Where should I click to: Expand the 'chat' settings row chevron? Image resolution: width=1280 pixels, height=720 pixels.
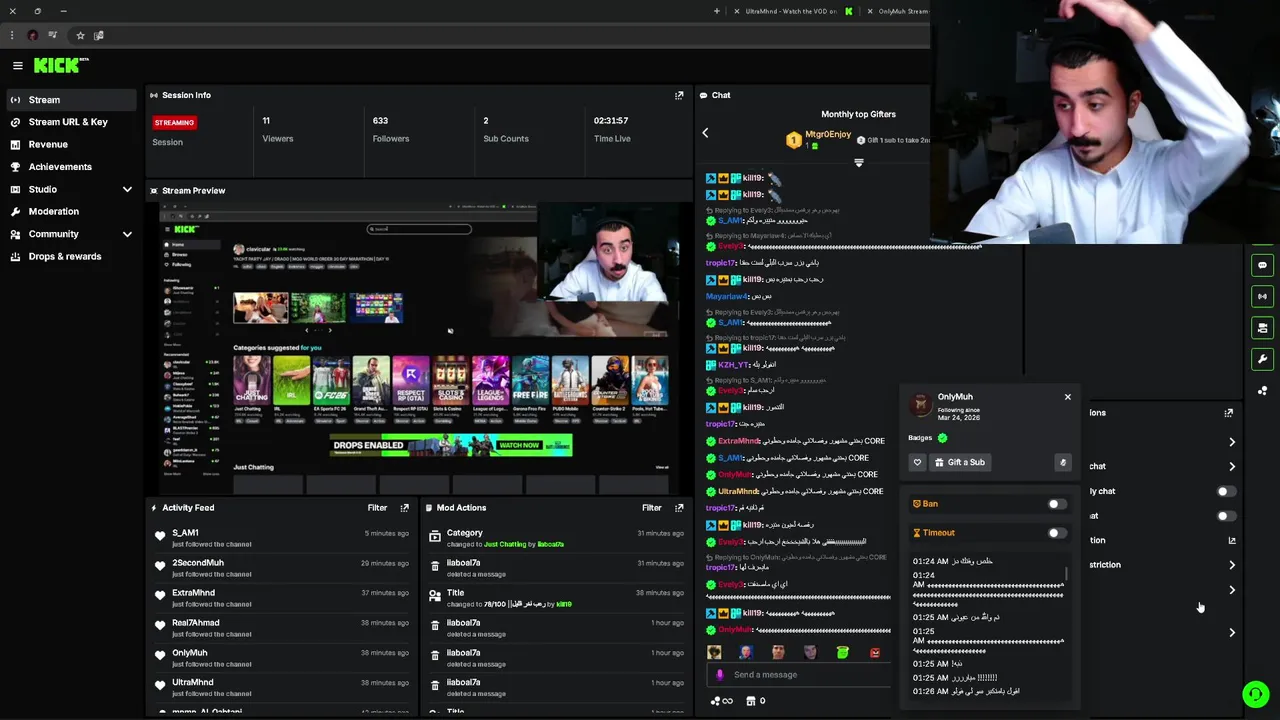1232,466
